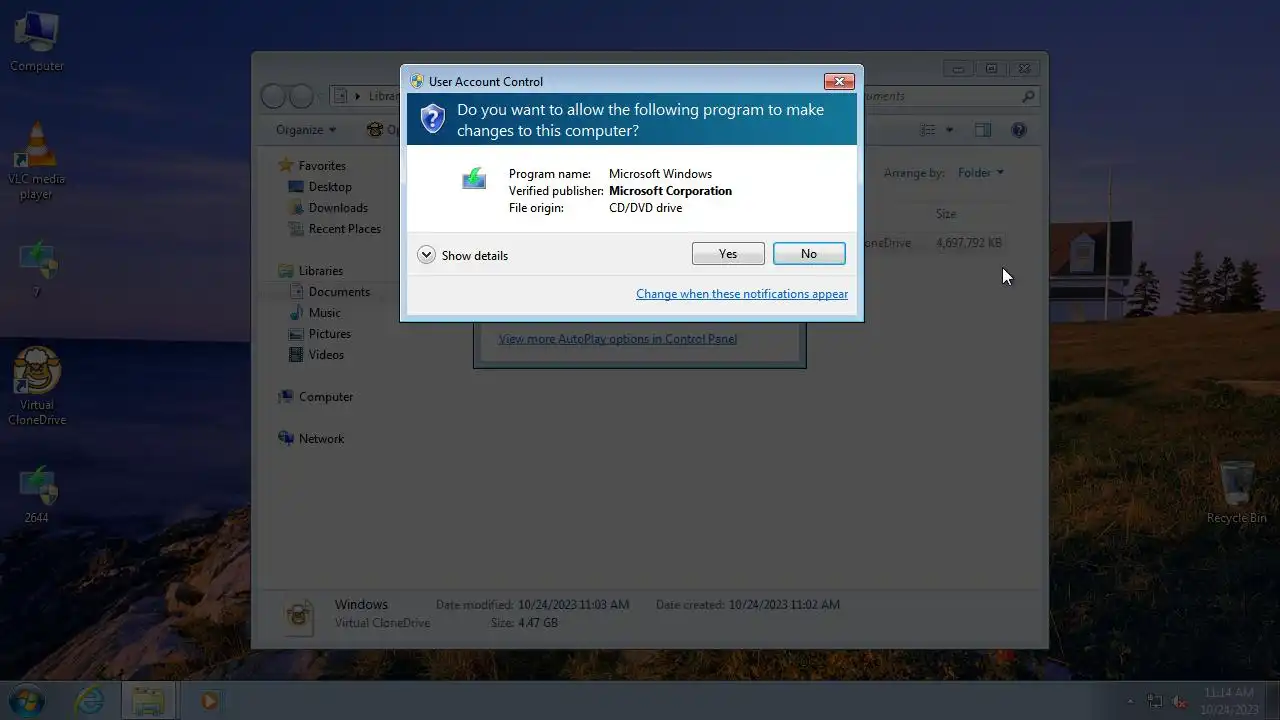Open Arrange by Folder dropdown in Explorer

[981, 173]
